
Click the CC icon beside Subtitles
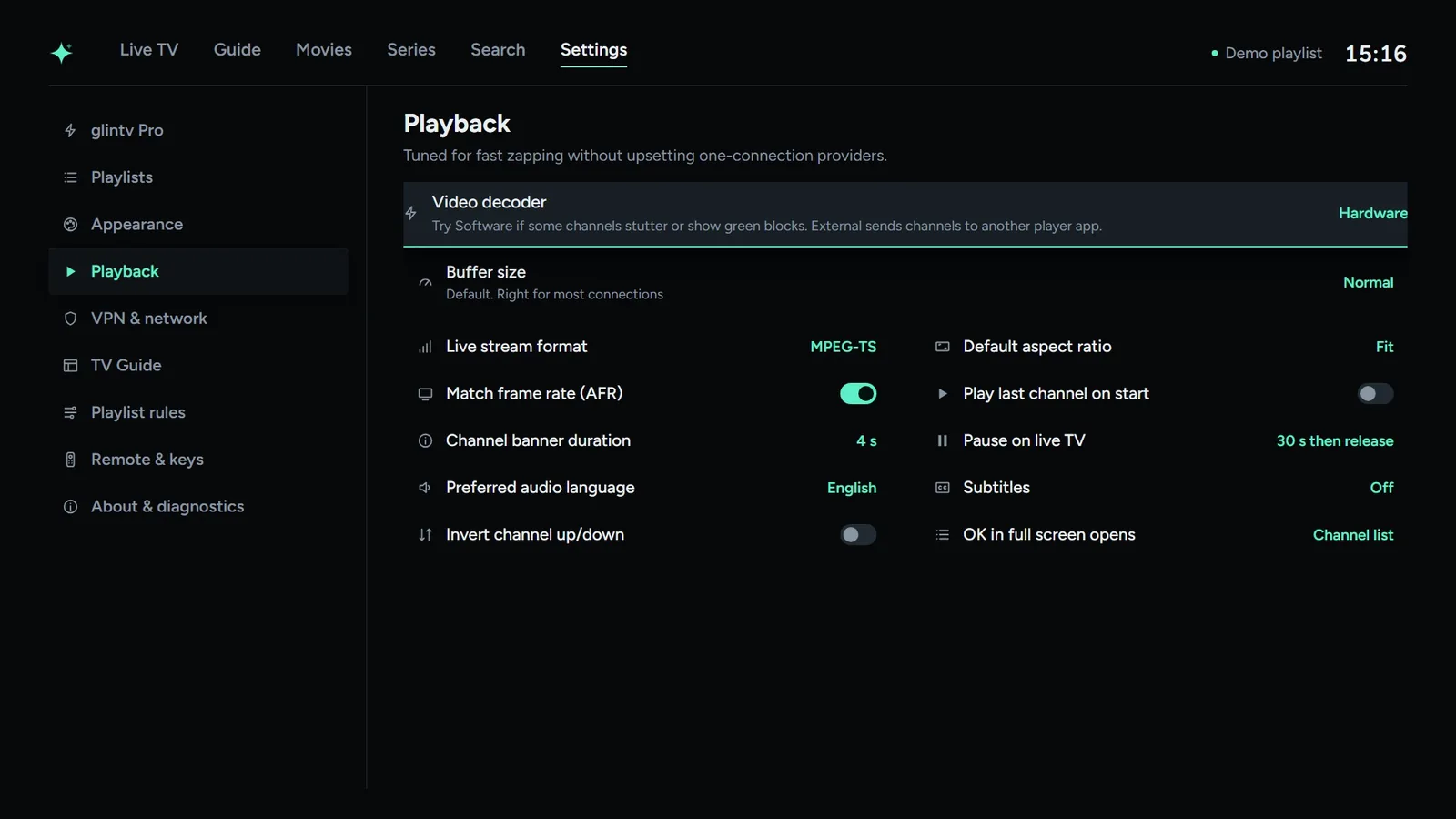coord(943,488)
